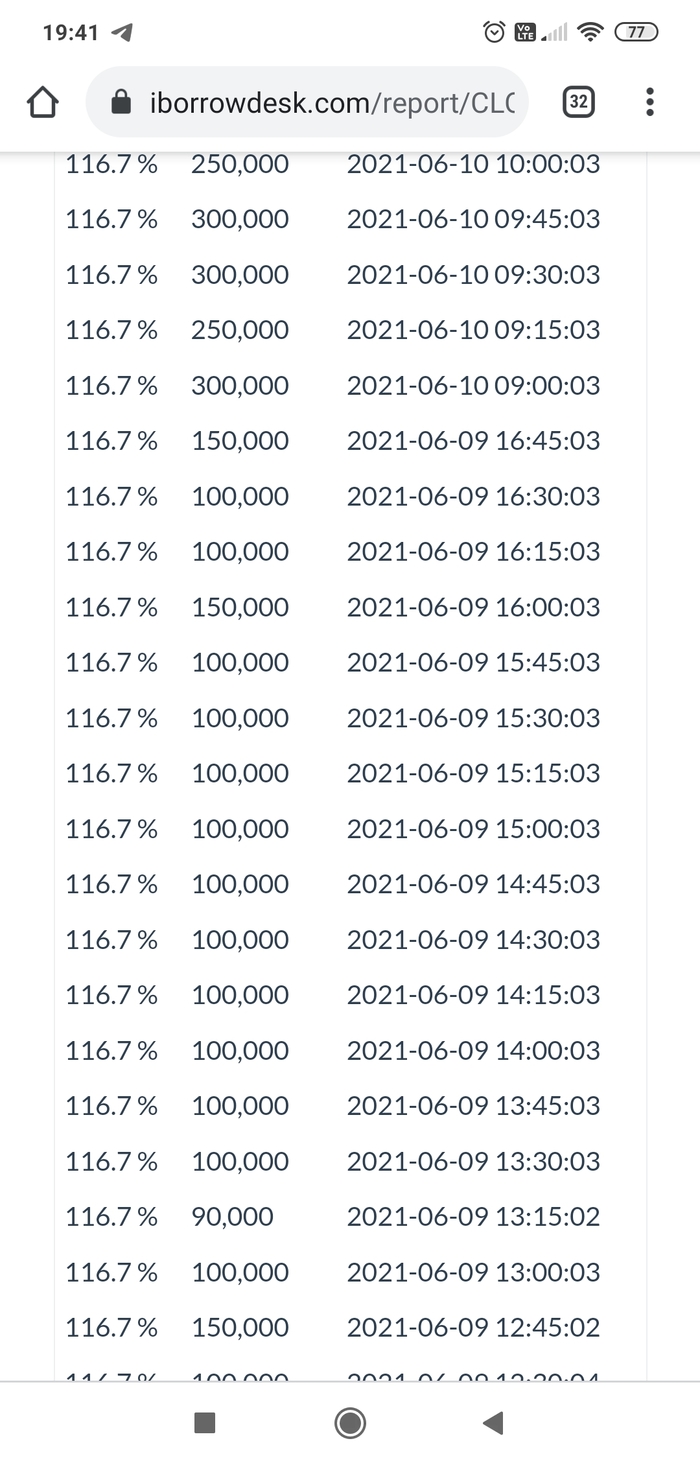
Task: Tap the 2021-06-10 09:00:03 timestamp
Action: 473,386
